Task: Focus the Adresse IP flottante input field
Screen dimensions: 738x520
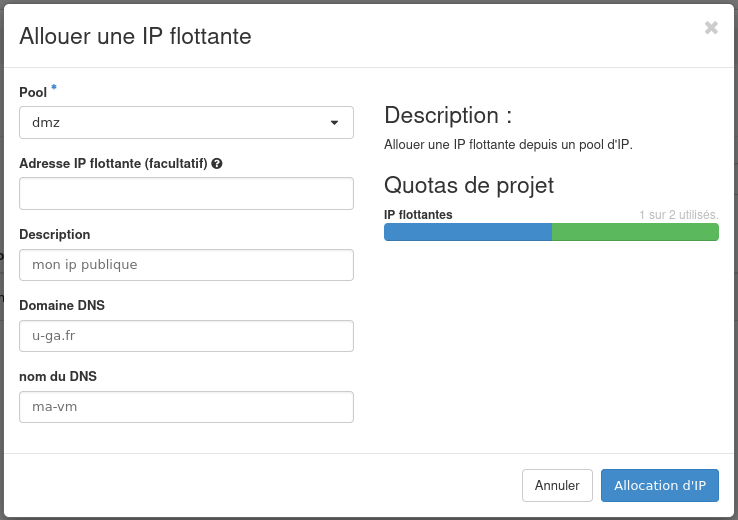Action: pyautogui.click(x=186, y=193)
